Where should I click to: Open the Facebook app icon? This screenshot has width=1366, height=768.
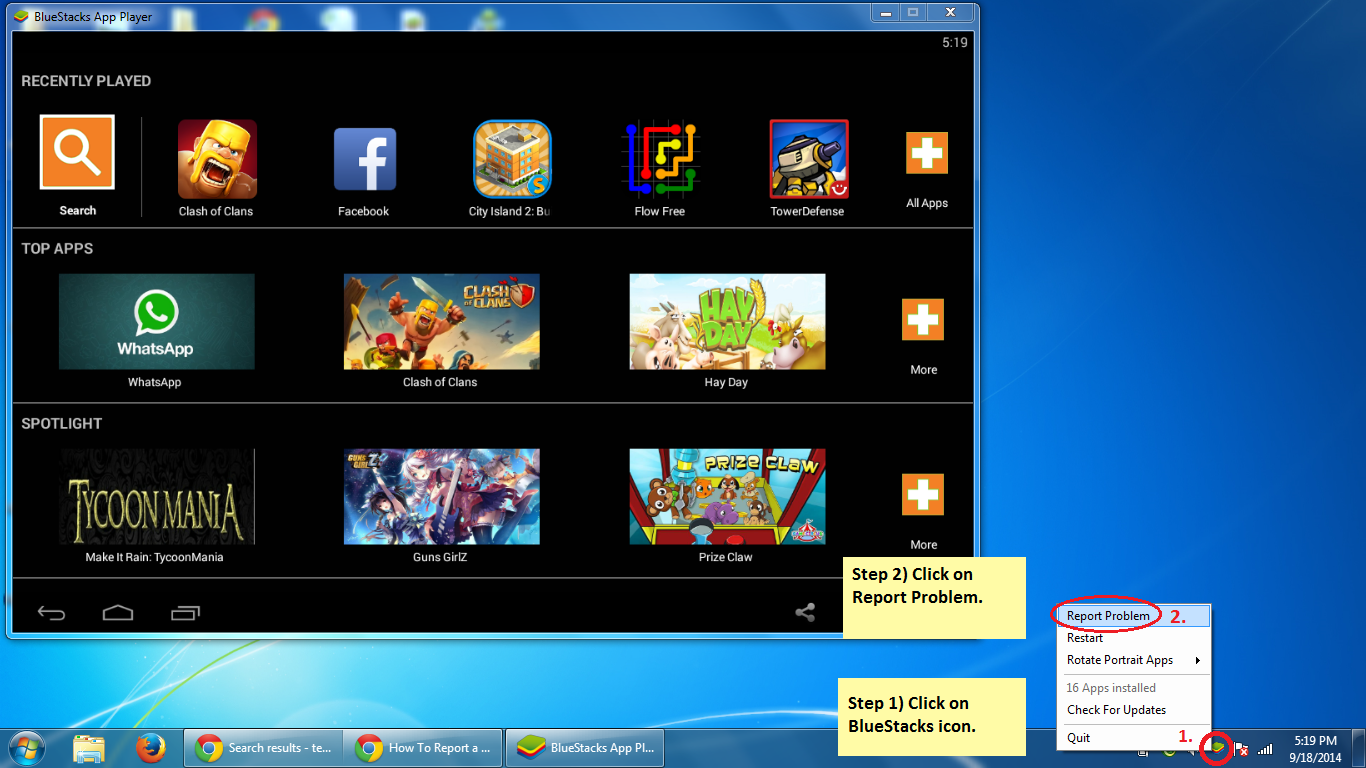pyautogui.click(x=364, y=159)
